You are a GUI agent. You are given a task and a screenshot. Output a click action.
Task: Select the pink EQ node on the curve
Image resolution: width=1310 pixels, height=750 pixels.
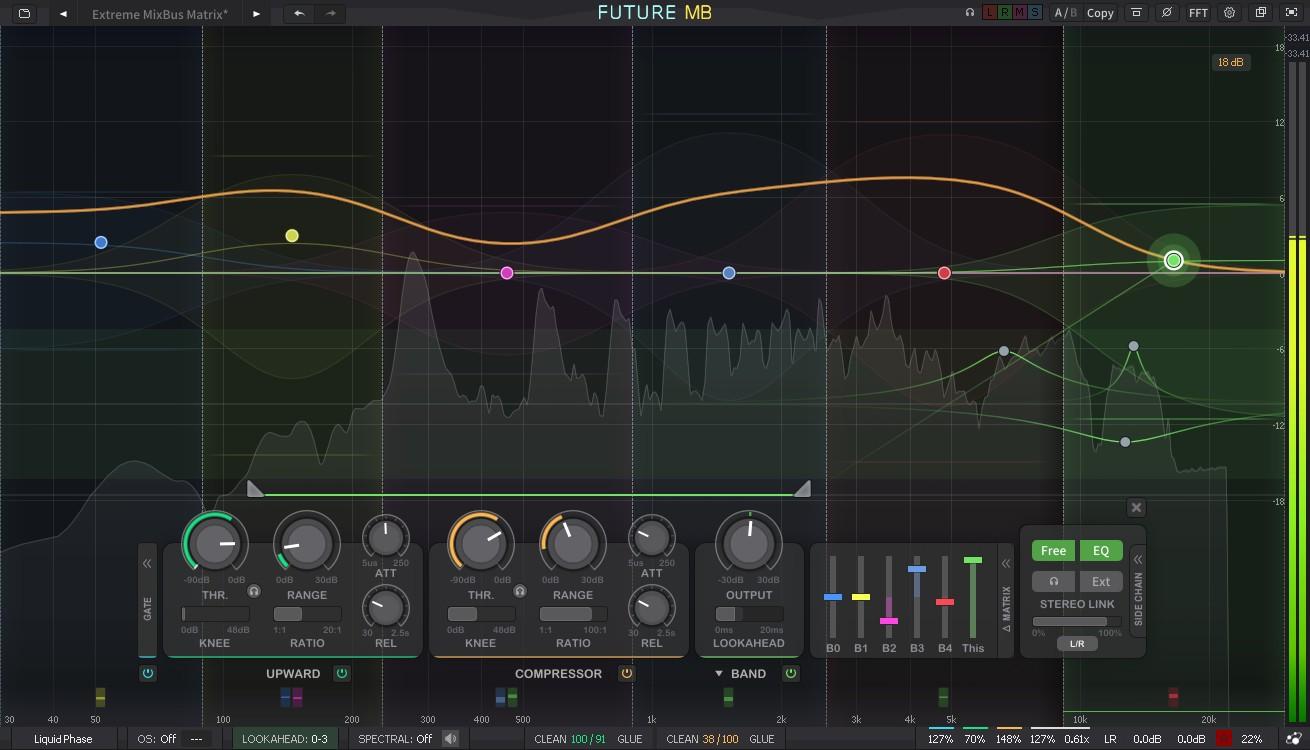click(x=506, y=272)
